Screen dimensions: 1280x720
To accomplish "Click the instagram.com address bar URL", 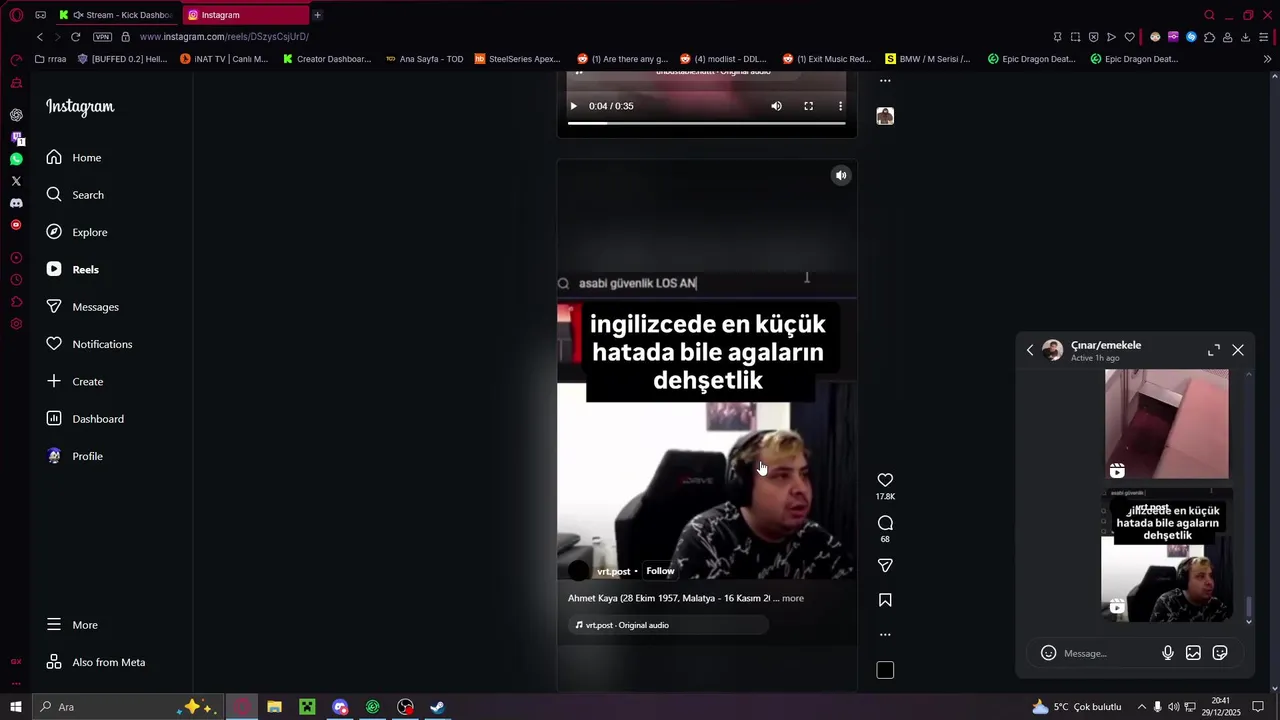I will tap(224, 37).
